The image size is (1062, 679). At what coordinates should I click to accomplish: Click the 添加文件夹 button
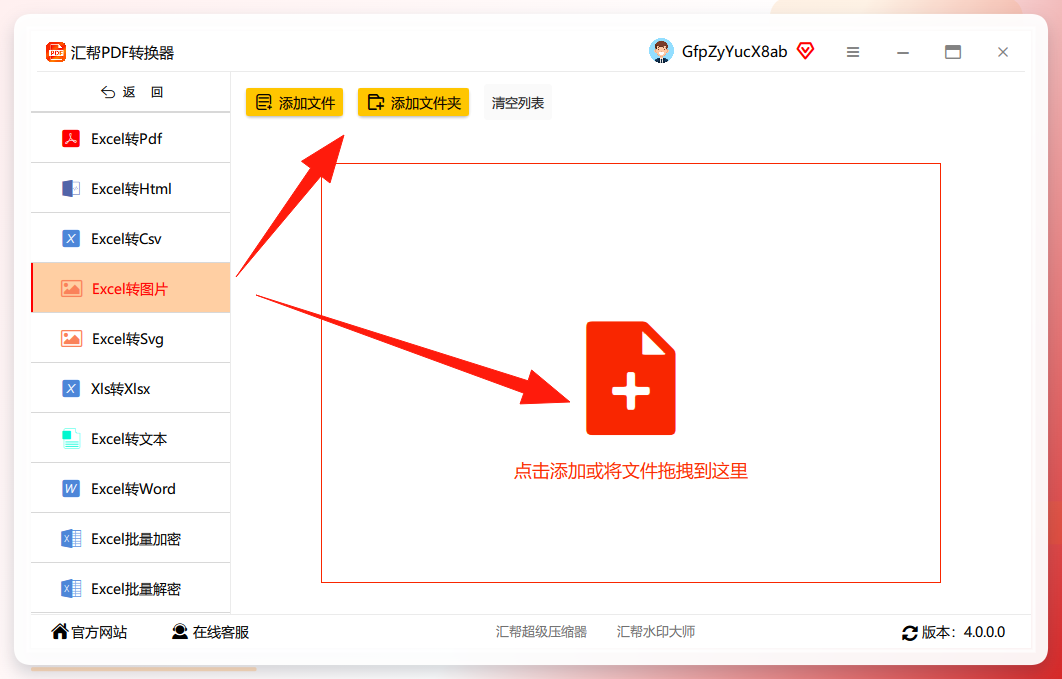(x=413, y=103)
